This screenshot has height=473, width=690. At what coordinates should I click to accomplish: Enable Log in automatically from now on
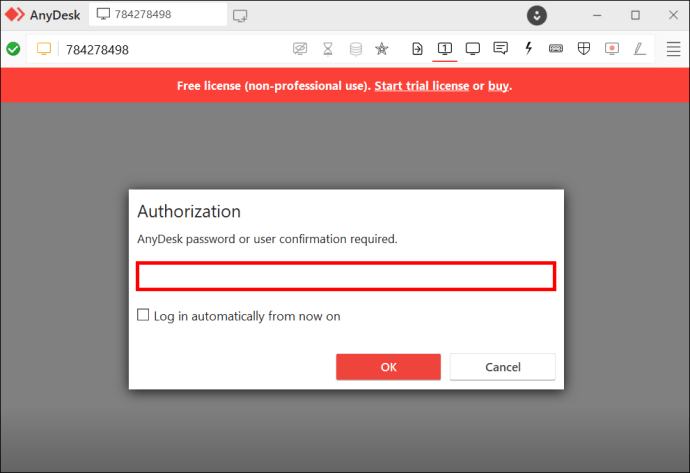pos(143,315)
